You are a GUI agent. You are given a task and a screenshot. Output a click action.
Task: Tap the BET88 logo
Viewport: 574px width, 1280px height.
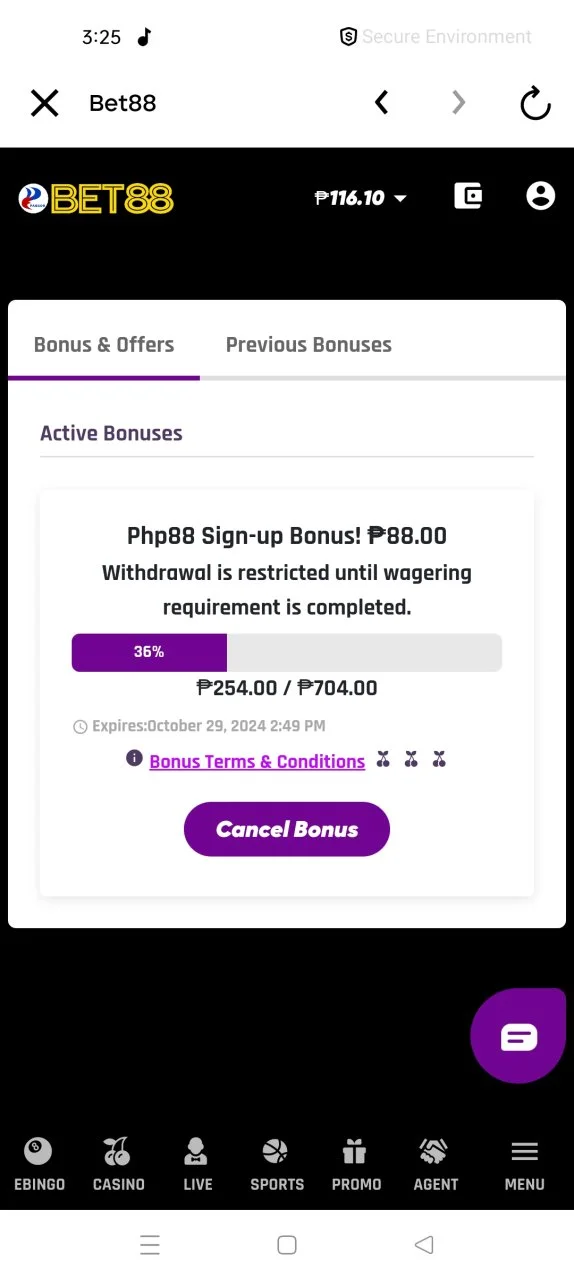[x=96, y=199]
